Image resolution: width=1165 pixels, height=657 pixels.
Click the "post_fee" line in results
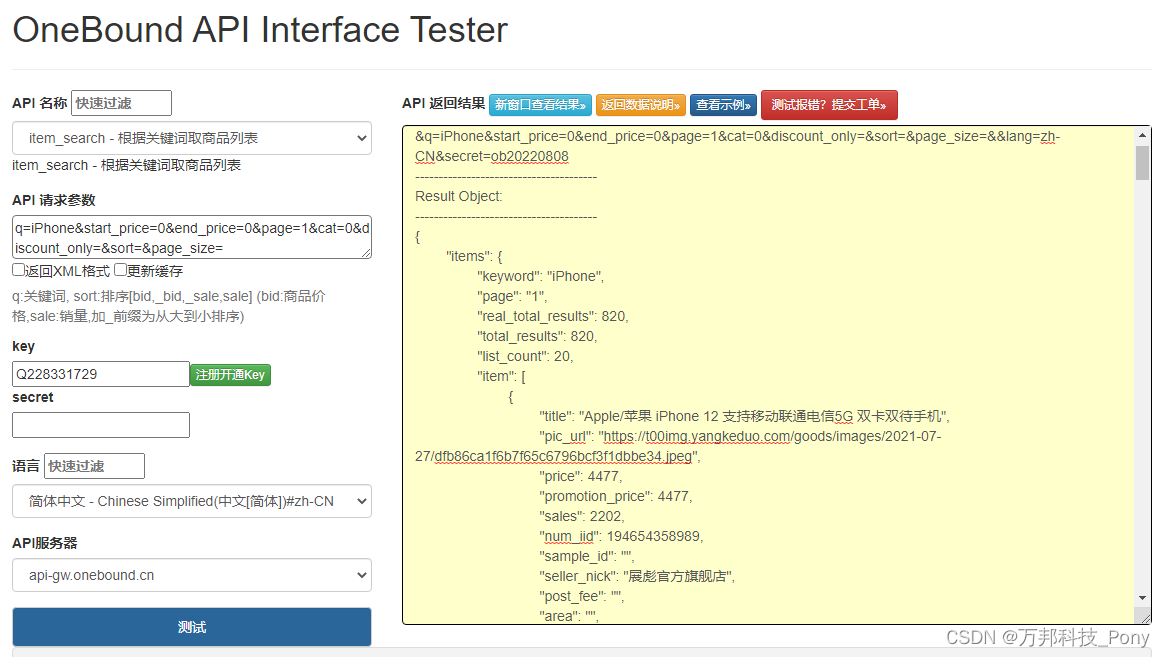[x=582, y=597]
